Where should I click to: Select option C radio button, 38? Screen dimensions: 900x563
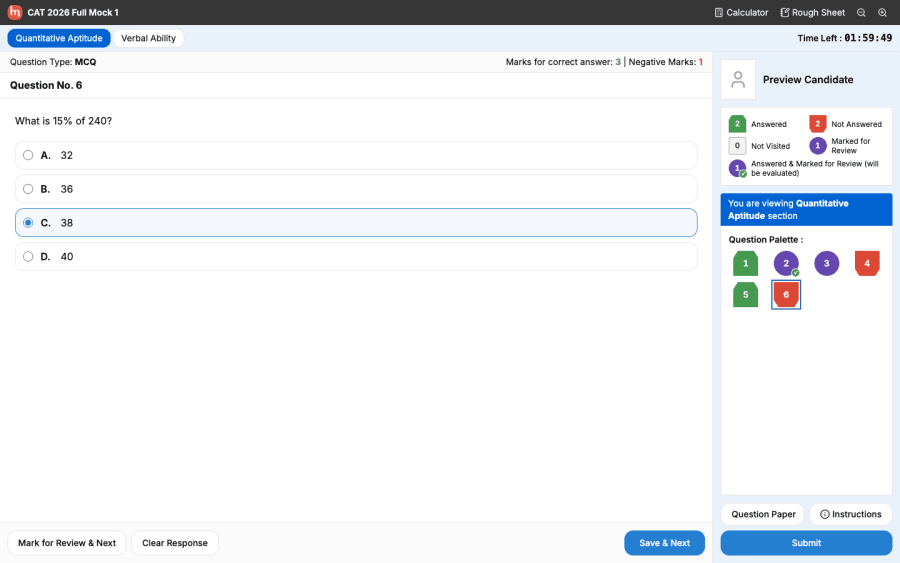coord(28,223)
